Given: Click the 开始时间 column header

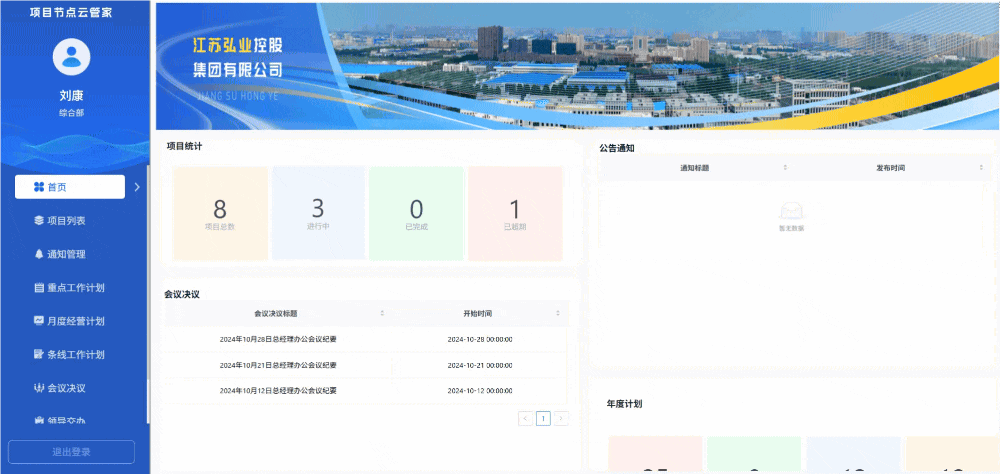Looking at the screenshot, I should point(478,313).
